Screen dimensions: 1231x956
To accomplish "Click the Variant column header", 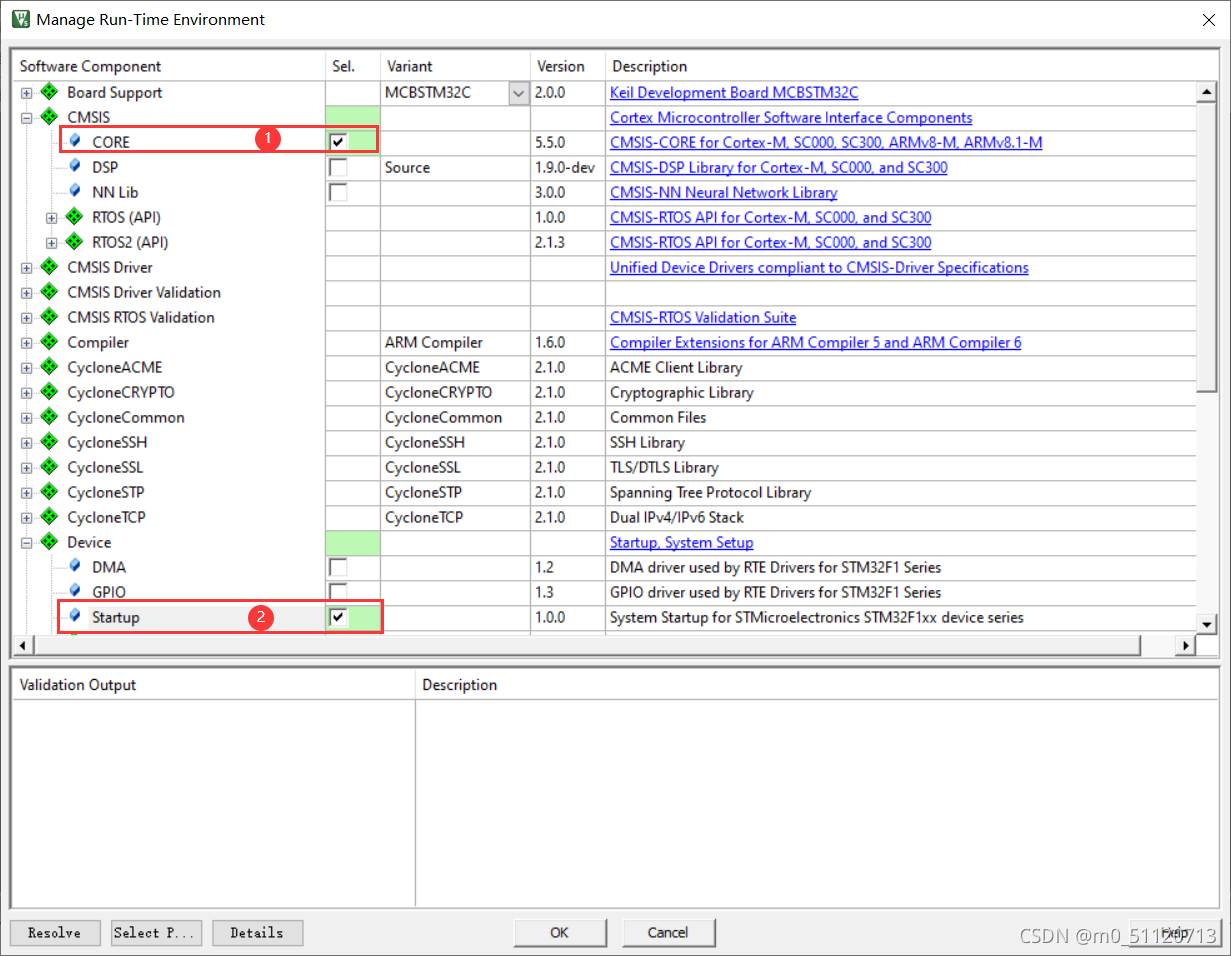I will coord(455,66).
